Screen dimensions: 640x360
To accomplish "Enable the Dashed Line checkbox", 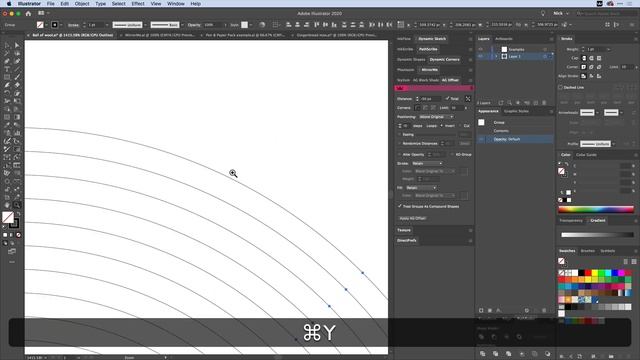I will click(560, 87).
